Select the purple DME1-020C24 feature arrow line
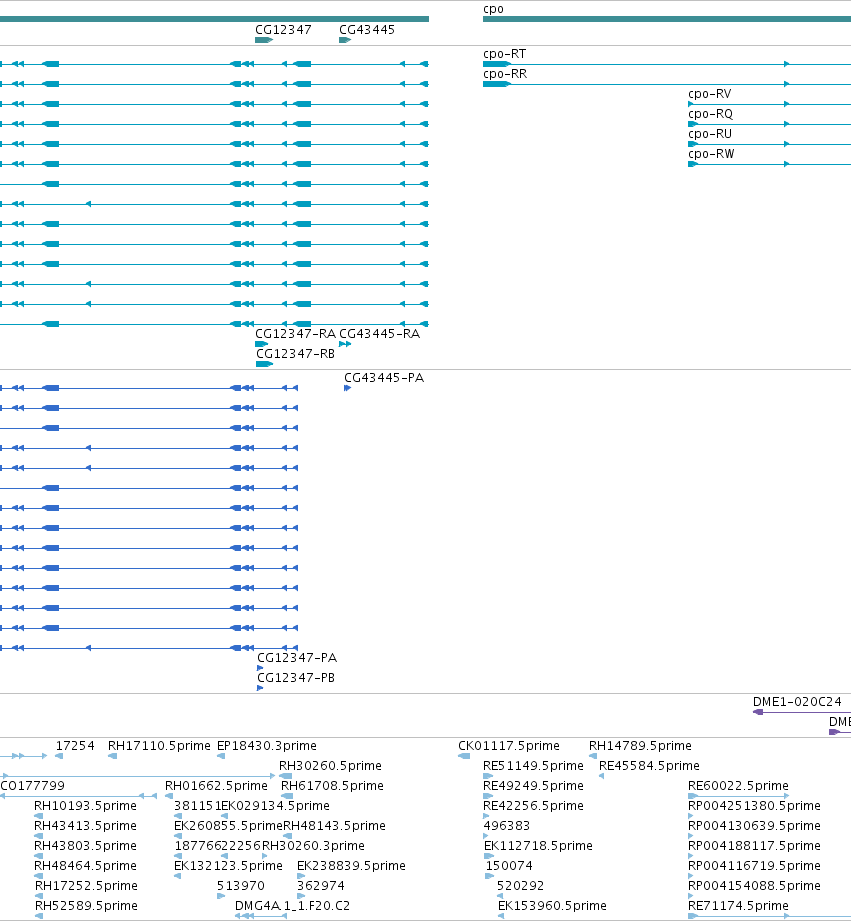 coord(802,712)
